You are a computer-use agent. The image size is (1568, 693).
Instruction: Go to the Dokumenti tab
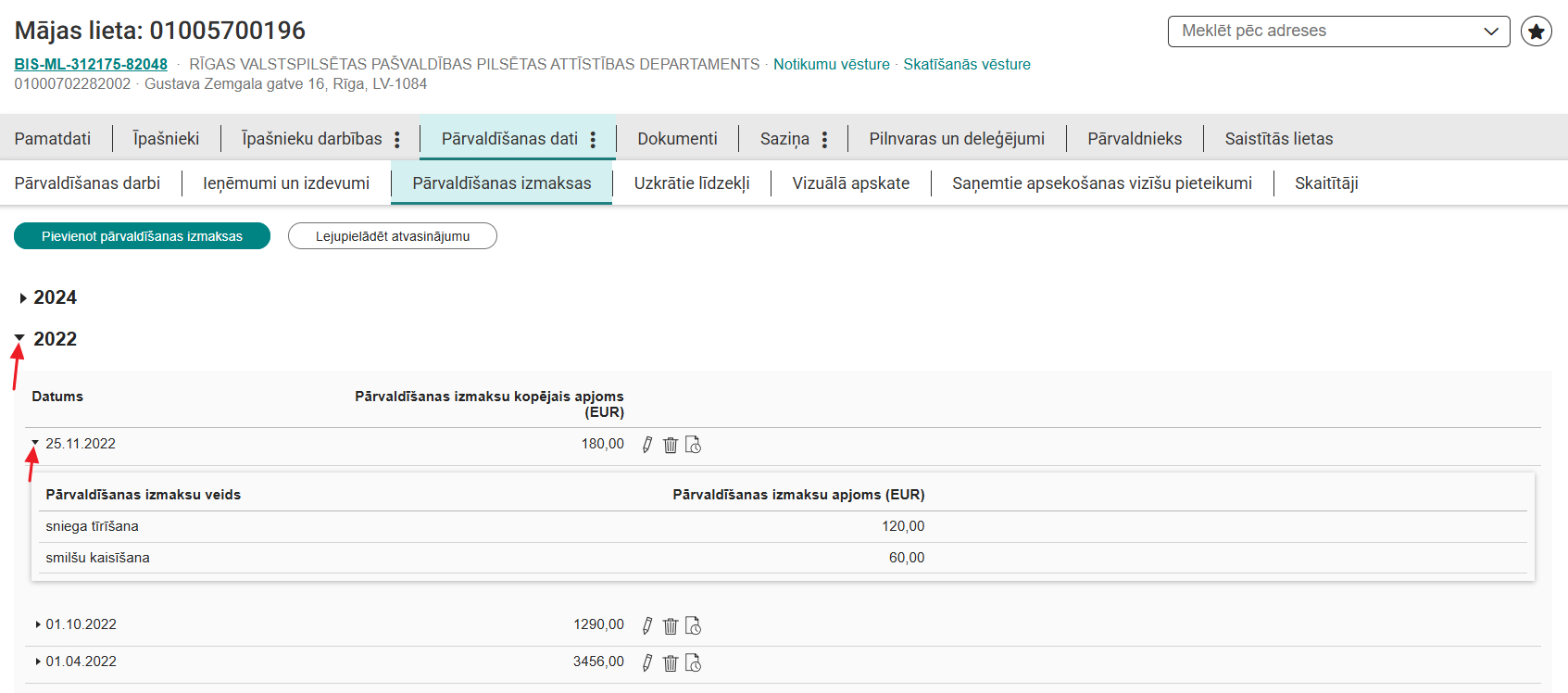677,139
